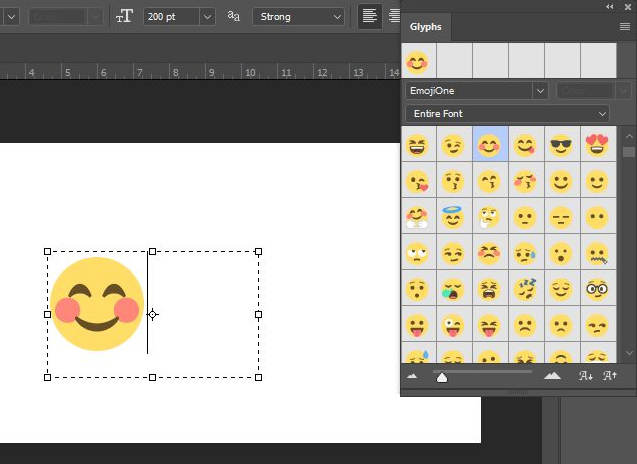Enable left align text
This screenshot has height=464, width=637.
click(x=370, y=16)
